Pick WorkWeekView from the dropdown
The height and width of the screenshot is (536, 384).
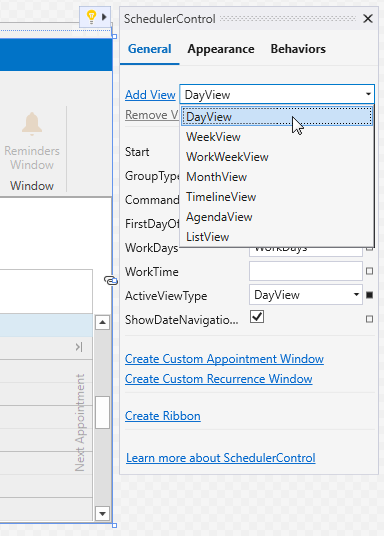coord(277,157)
